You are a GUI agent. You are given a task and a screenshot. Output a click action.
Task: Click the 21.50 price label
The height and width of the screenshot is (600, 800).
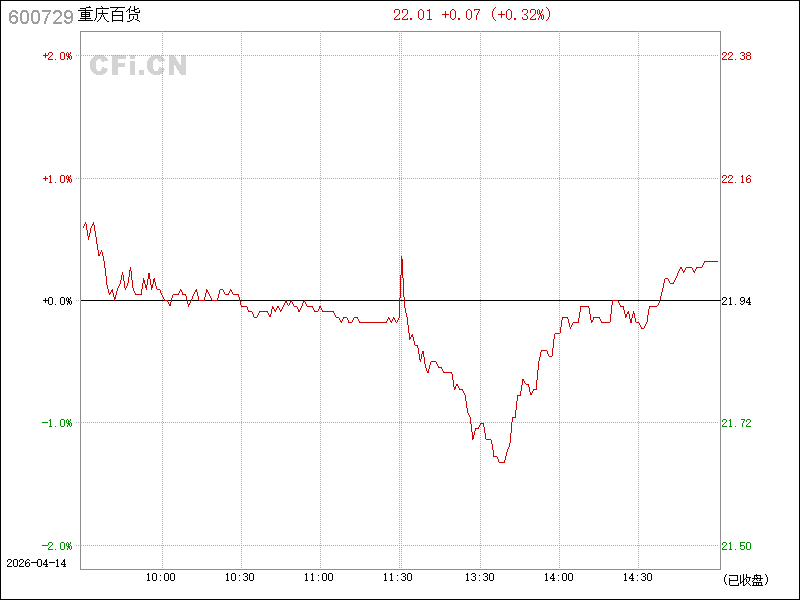(736, 546)
